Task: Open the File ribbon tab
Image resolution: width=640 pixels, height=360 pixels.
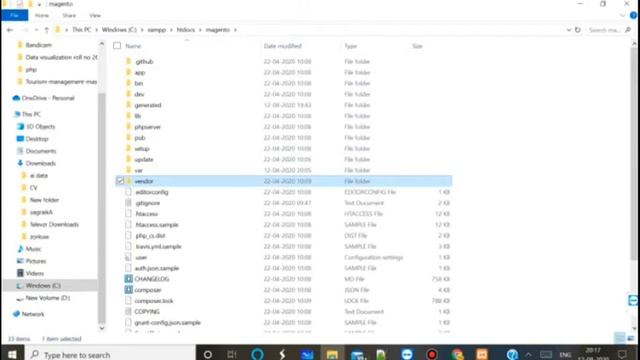Action: coord(14,16)
